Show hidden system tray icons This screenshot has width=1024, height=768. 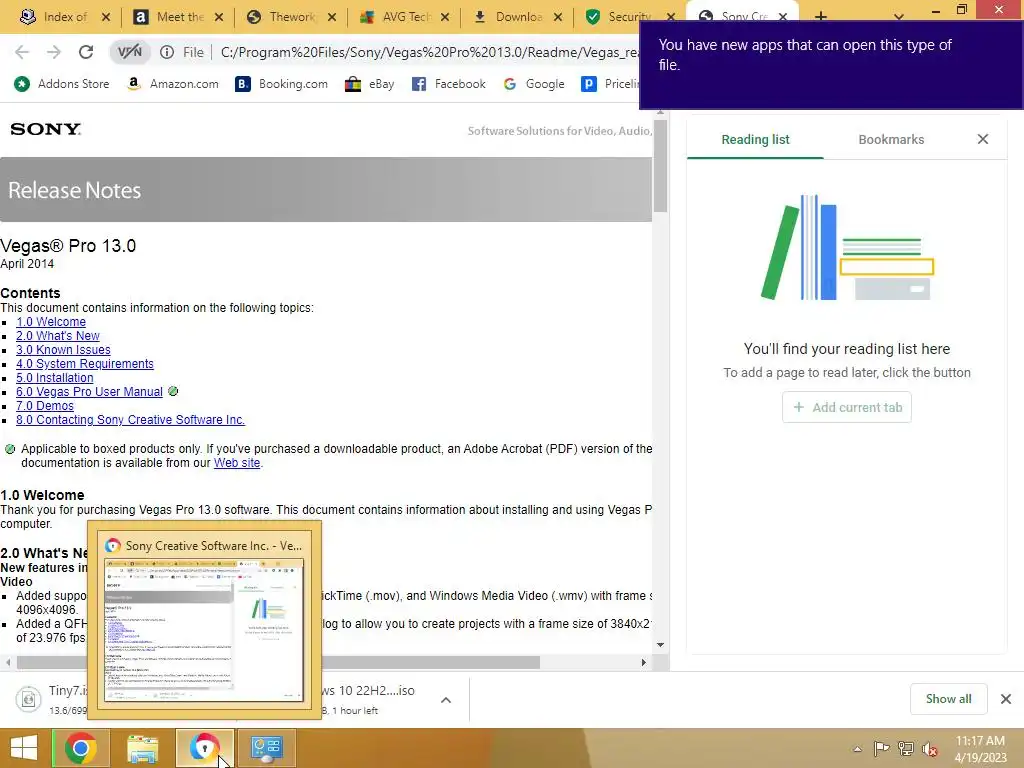click(857, 749)
